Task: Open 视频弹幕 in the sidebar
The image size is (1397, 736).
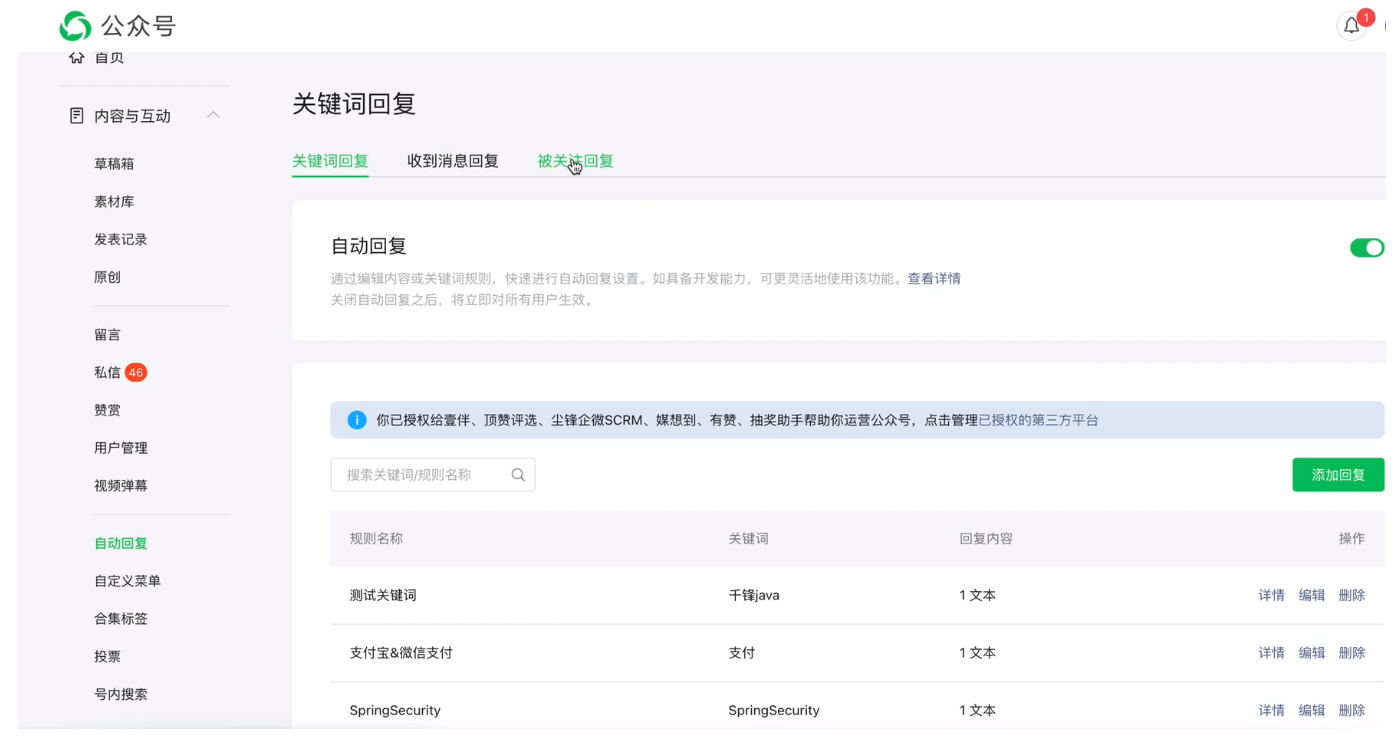Action: tap(121, 486)
